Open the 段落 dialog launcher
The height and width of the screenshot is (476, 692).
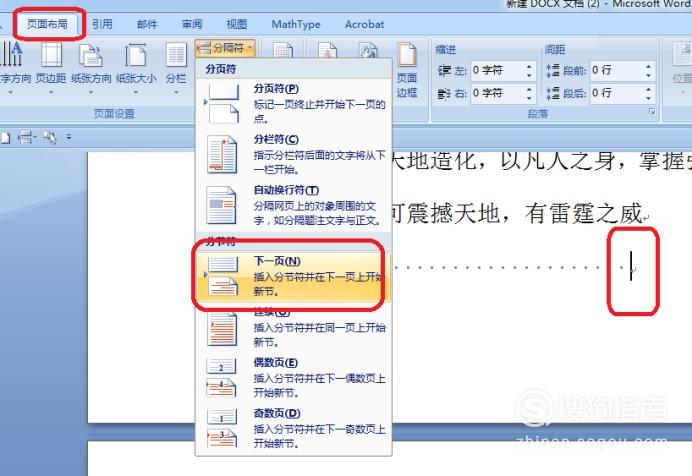(x=652, y=112)
